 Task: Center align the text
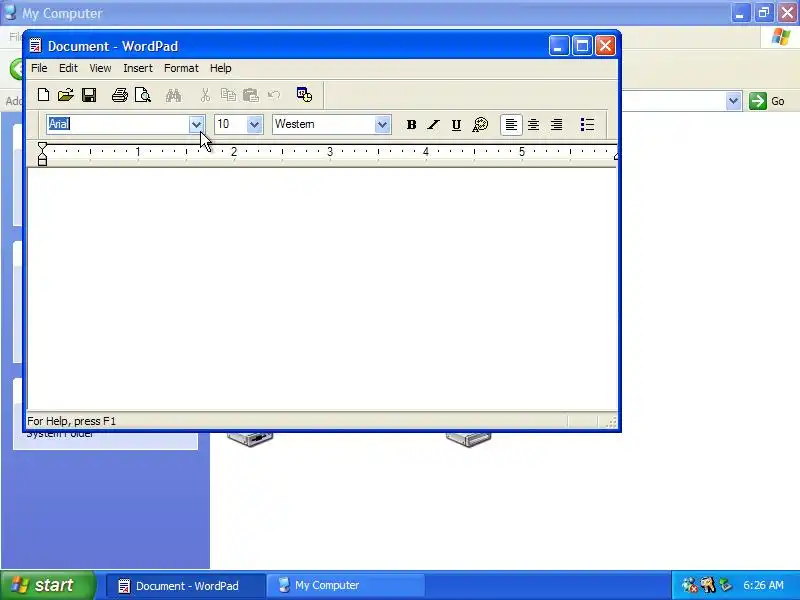coord(534,124)
